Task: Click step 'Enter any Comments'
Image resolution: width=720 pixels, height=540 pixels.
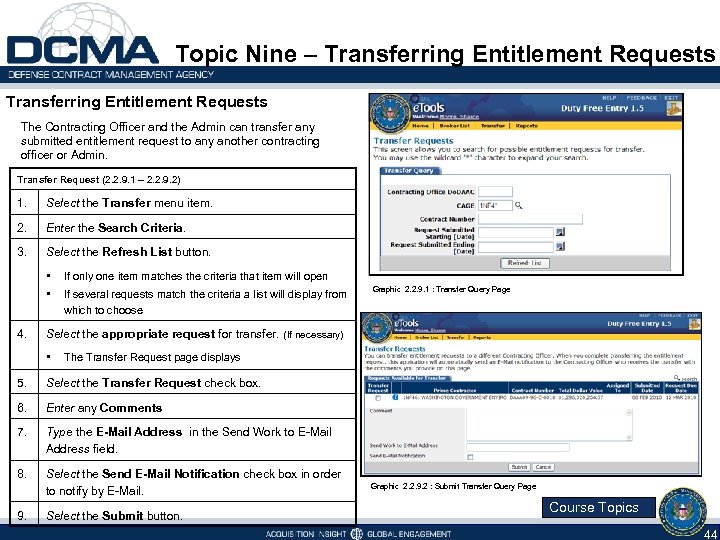Action: pyautogui.click(x=104, y=408)
